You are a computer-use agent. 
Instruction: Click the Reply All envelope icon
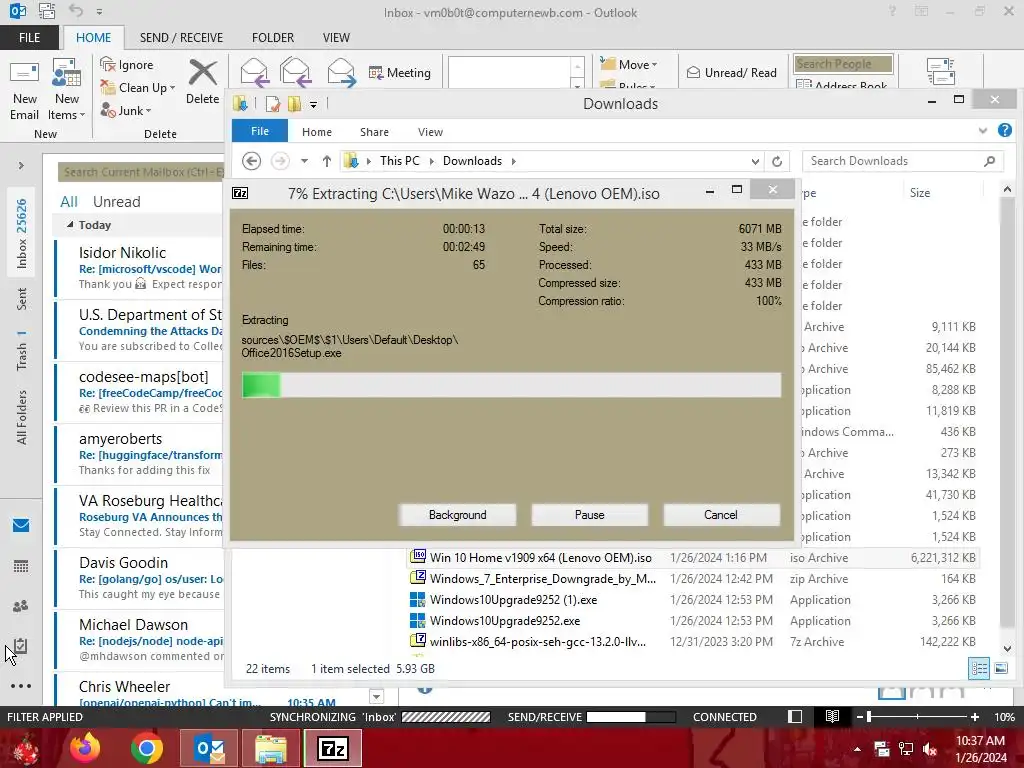(x=295, y=72)
